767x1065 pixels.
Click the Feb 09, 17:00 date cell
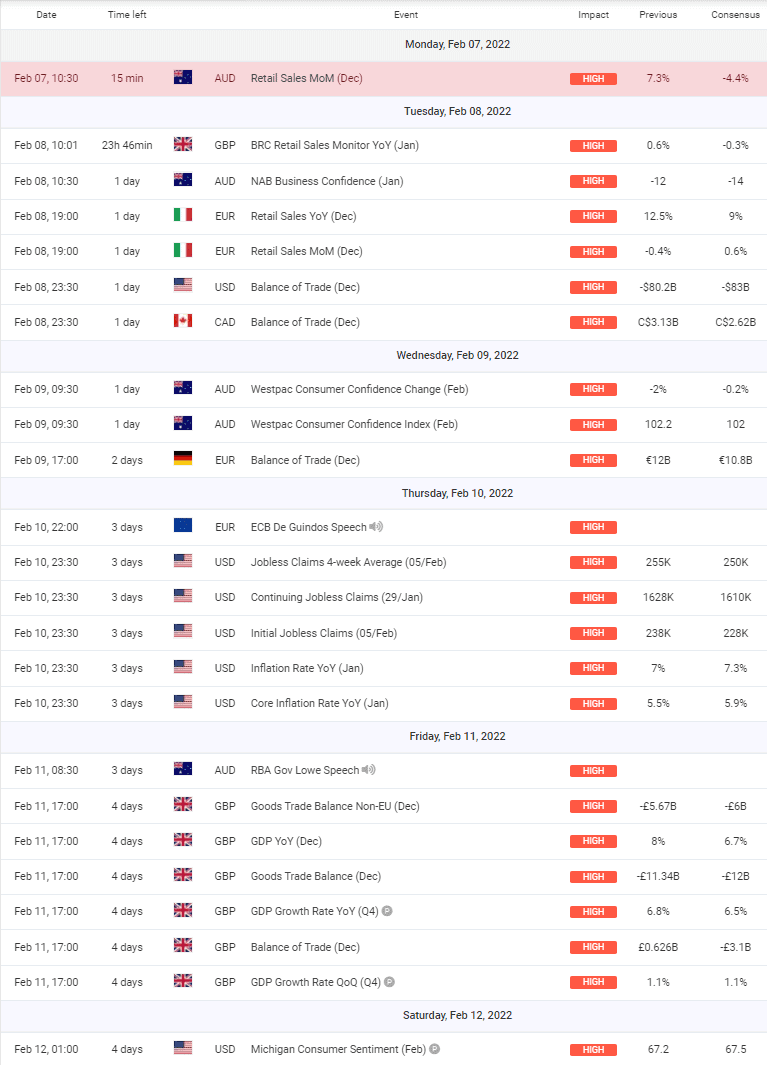46,460
